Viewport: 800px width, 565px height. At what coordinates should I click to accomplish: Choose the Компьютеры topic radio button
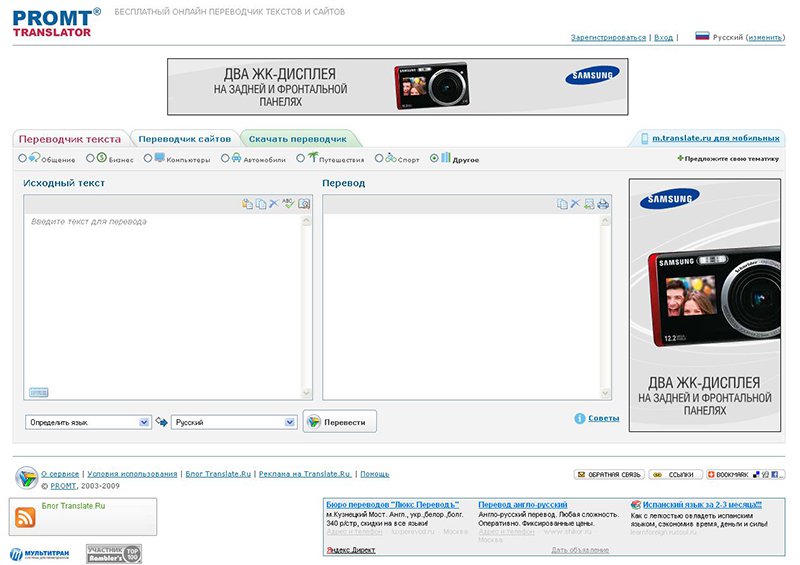[147, 158]
